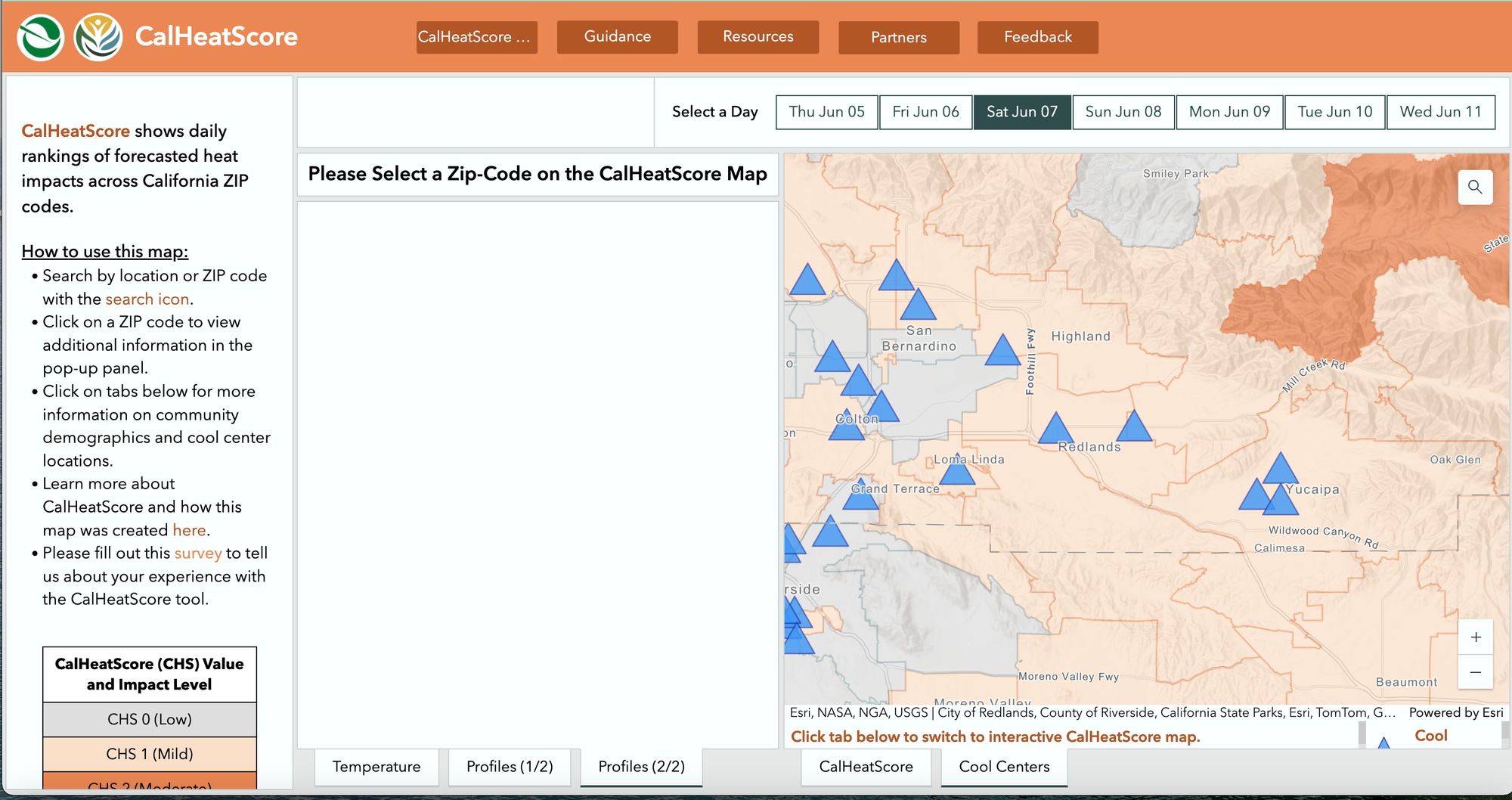1512x800 pixels.
Task: Select marker directly above San Bernardino label
Action: tap(919, 305)
